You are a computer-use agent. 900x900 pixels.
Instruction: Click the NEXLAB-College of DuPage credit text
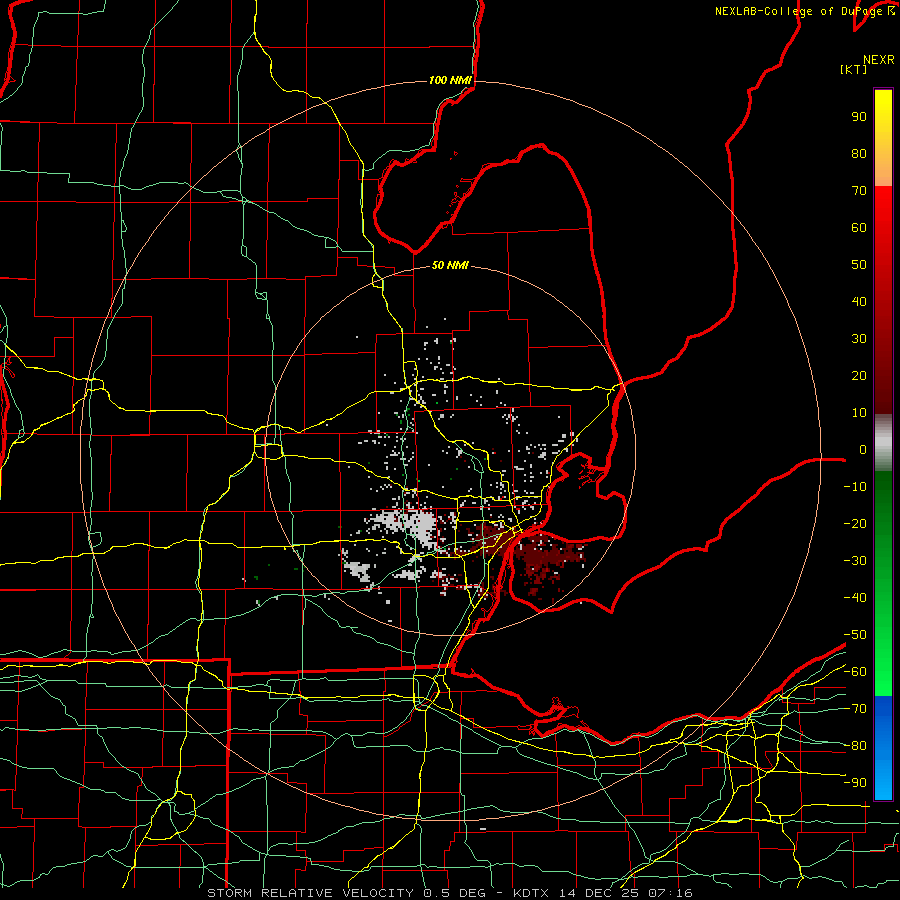(804, 11)
